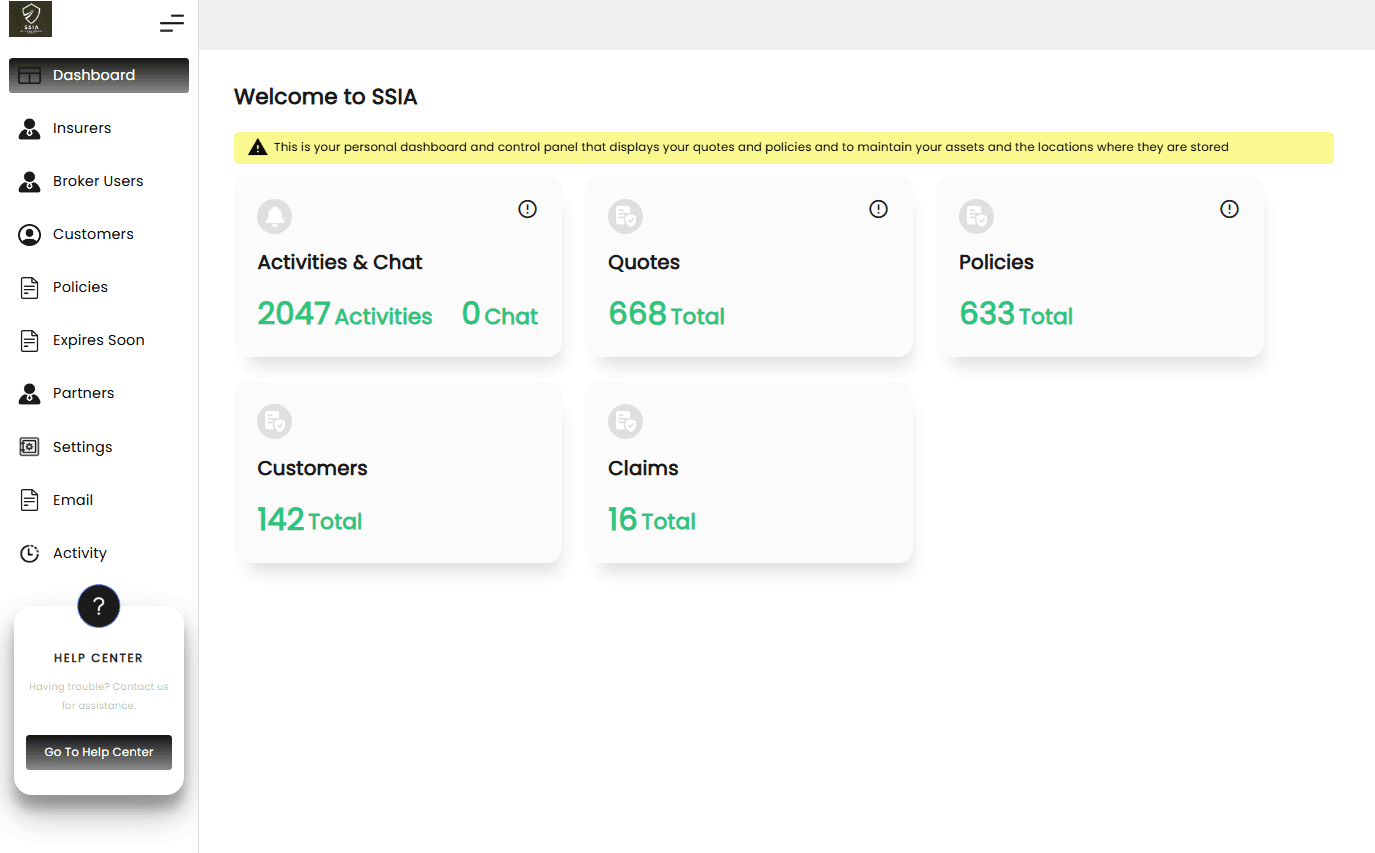
Task: Open the Insurers page from sidebar
Action: click(x=81, y=128)
